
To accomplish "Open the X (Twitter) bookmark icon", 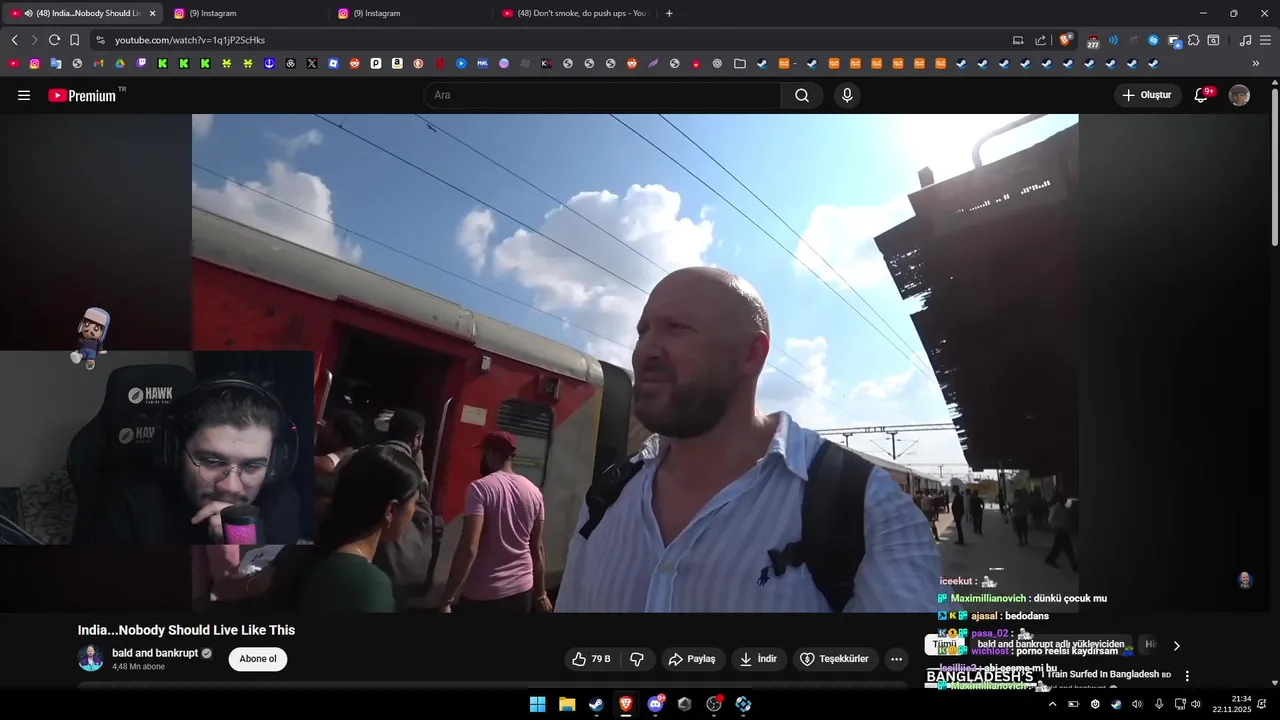I will coord(312,63).
